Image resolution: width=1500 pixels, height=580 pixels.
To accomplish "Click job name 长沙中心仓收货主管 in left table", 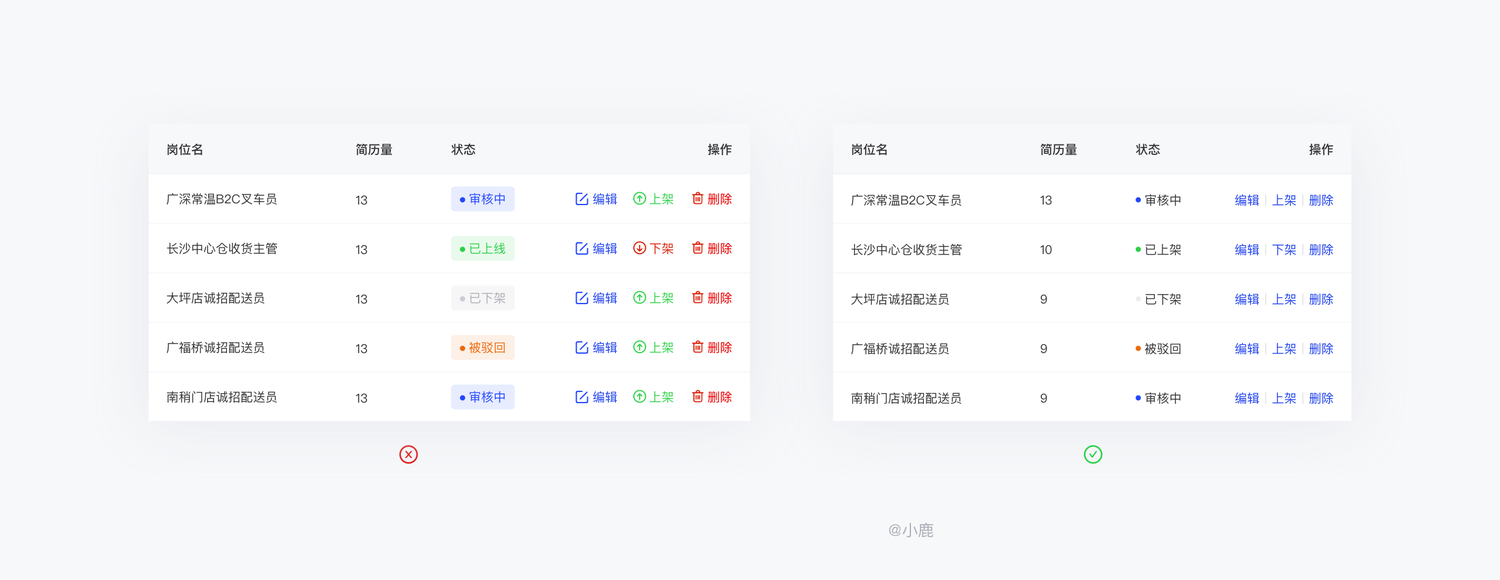I will [x=222, y=248].
